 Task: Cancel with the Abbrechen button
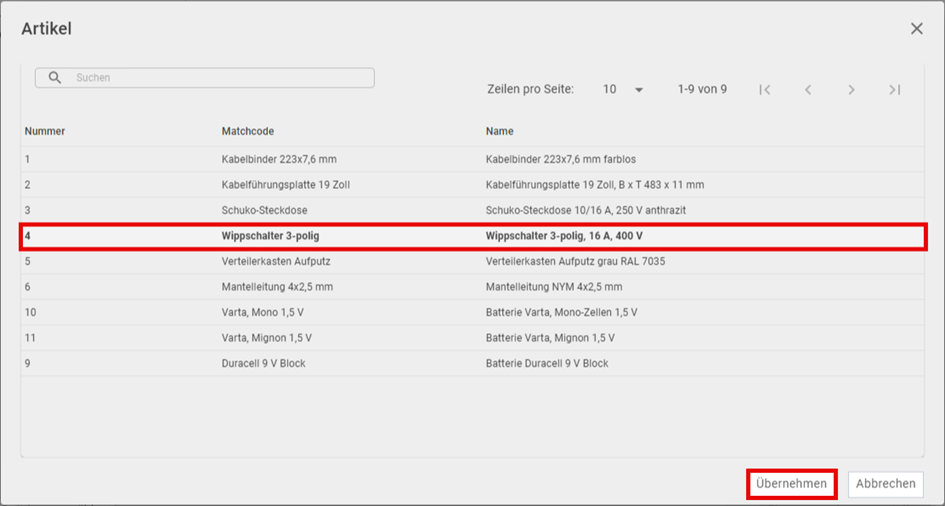(x=885, y=484)
